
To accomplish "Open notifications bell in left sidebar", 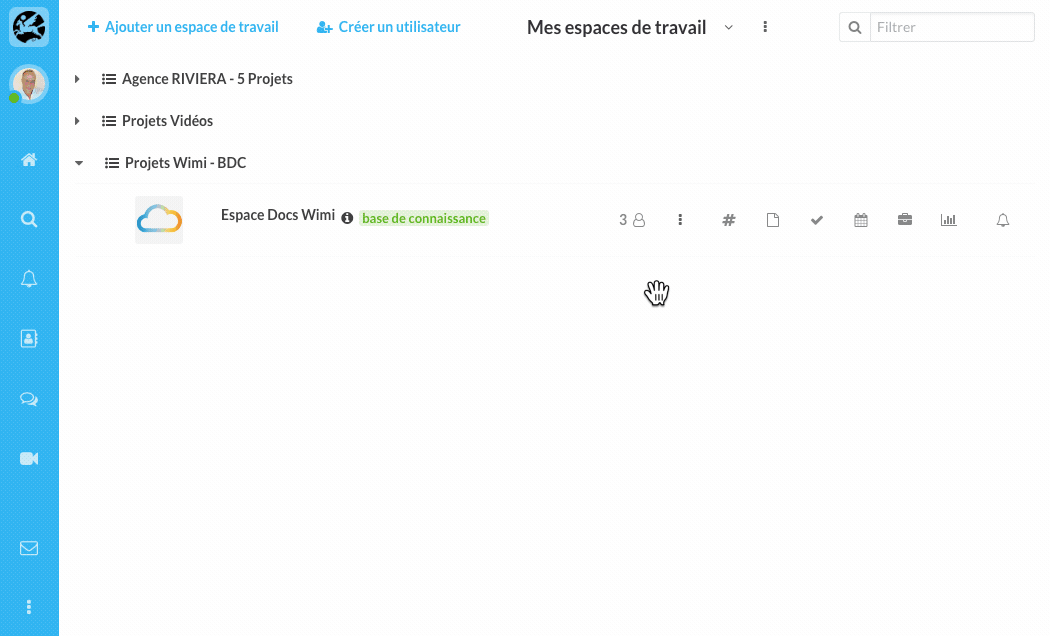I will coord(29,279).
